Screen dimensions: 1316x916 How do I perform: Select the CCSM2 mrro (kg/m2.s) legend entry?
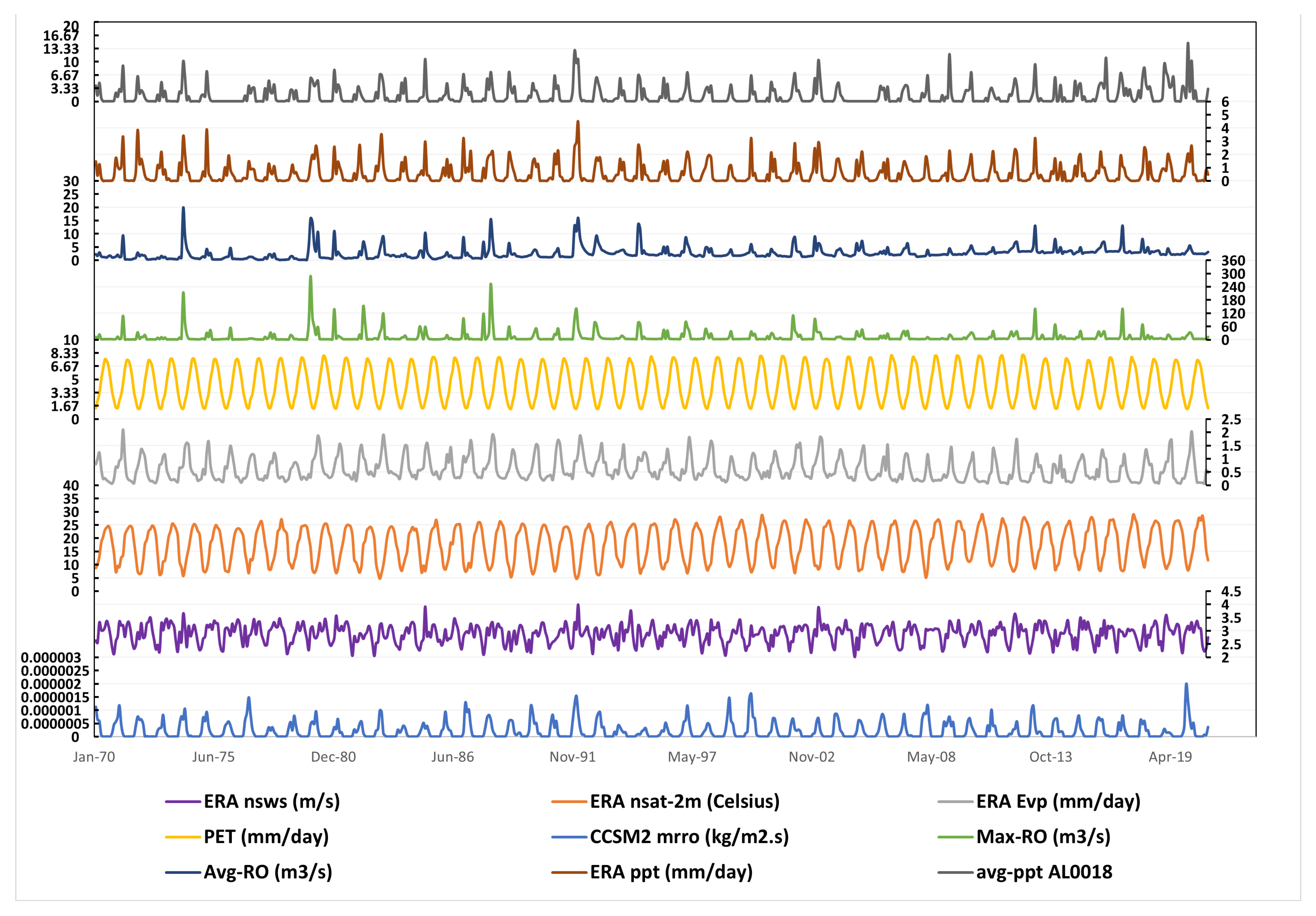[689, 836]
